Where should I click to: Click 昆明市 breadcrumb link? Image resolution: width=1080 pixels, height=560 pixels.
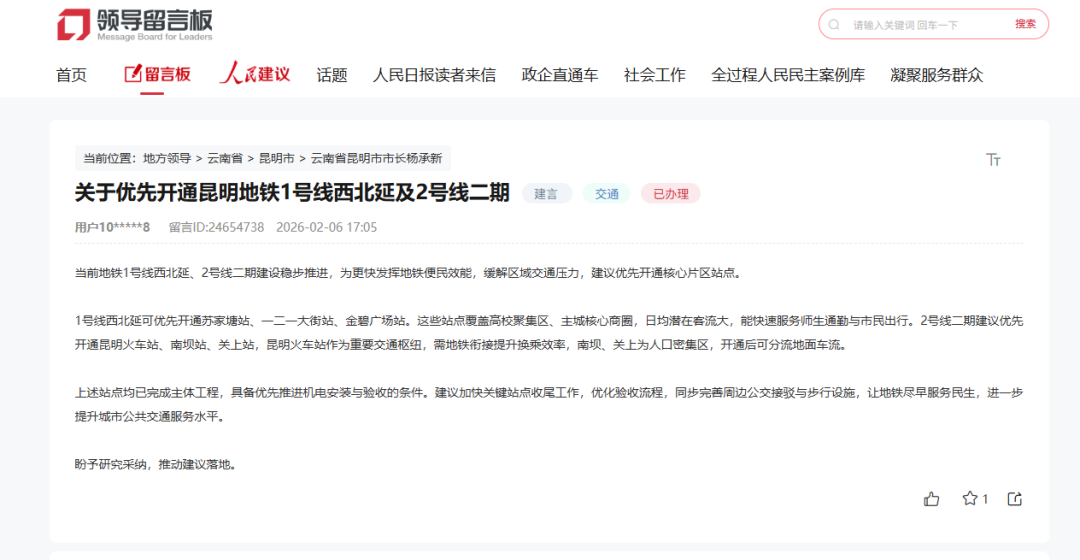277,158
